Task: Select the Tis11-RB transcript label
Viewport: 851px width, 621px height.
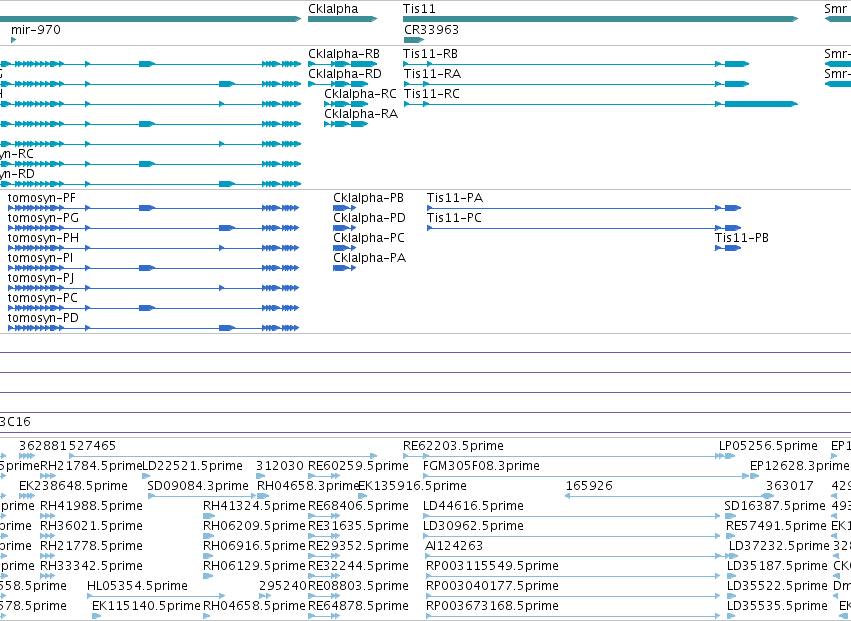Action: point(430,54)
